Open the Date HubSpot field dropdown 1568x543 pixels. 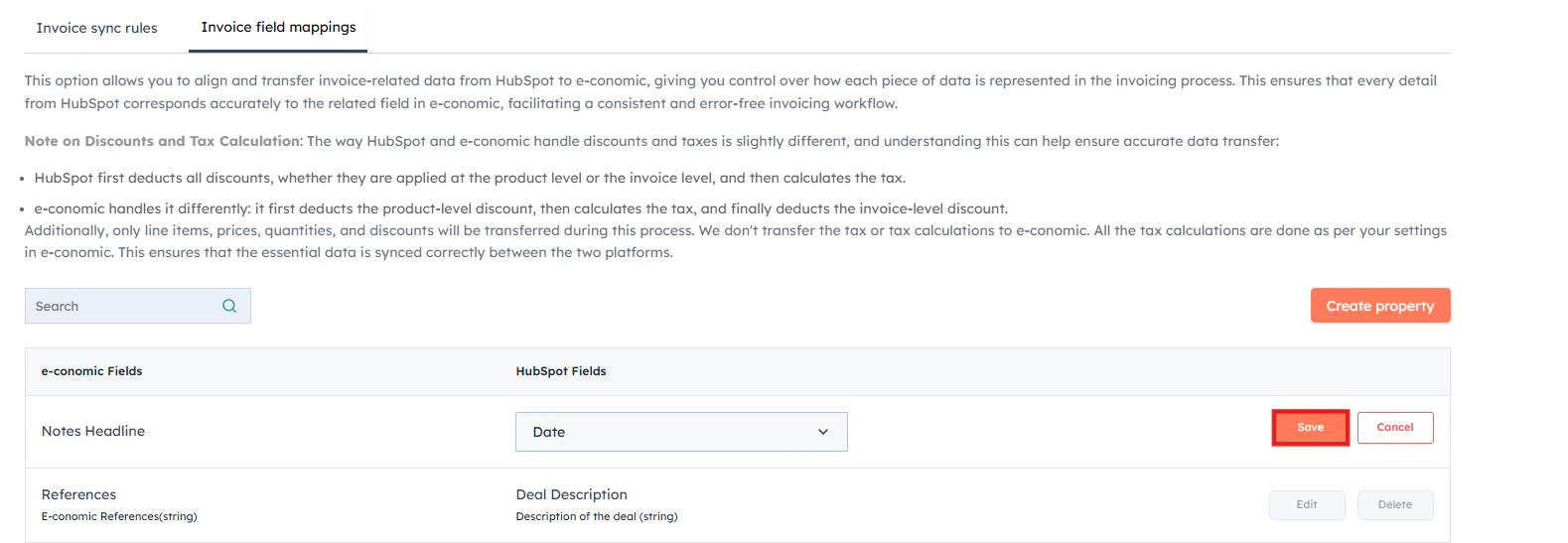(680, 432)
